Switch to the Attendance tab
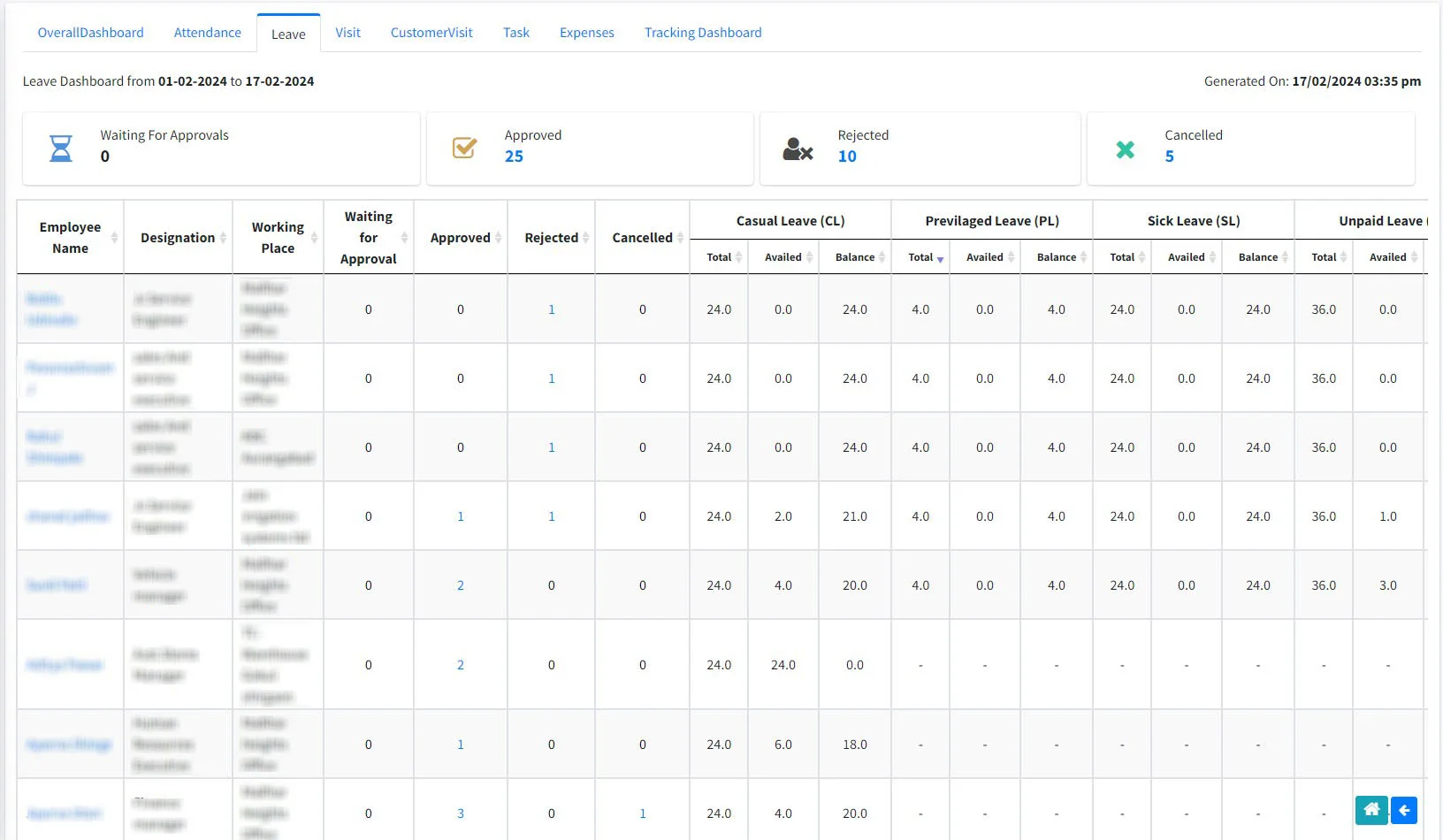Viewport: 1443px width, 840px height. [x=207, y=33]
